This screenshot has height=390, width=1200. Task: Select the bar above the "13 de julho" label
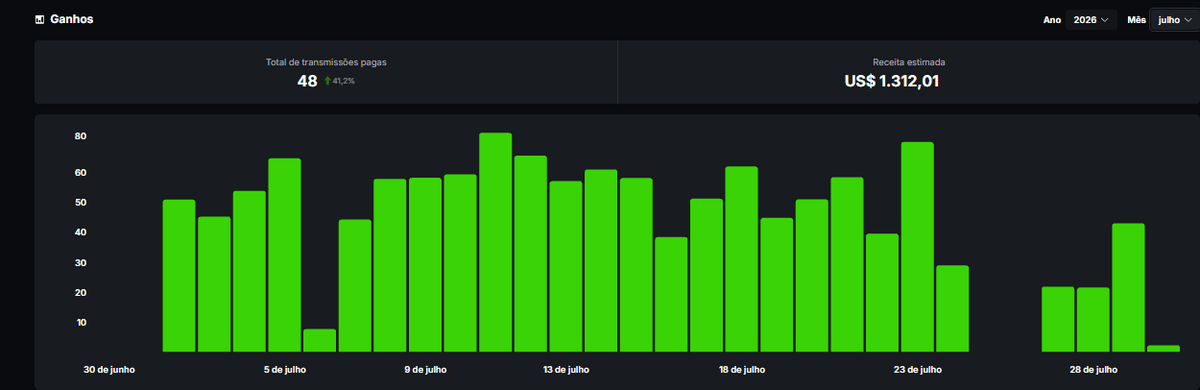(x=566, y=266)
